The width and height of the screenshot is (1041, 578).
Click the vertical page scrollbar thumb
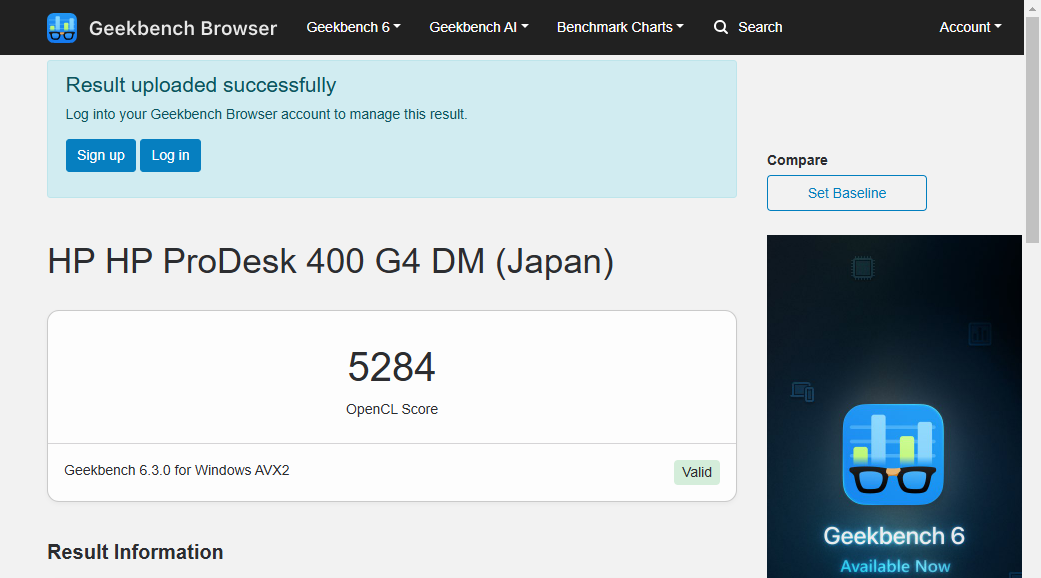(x=1032, y=130)
